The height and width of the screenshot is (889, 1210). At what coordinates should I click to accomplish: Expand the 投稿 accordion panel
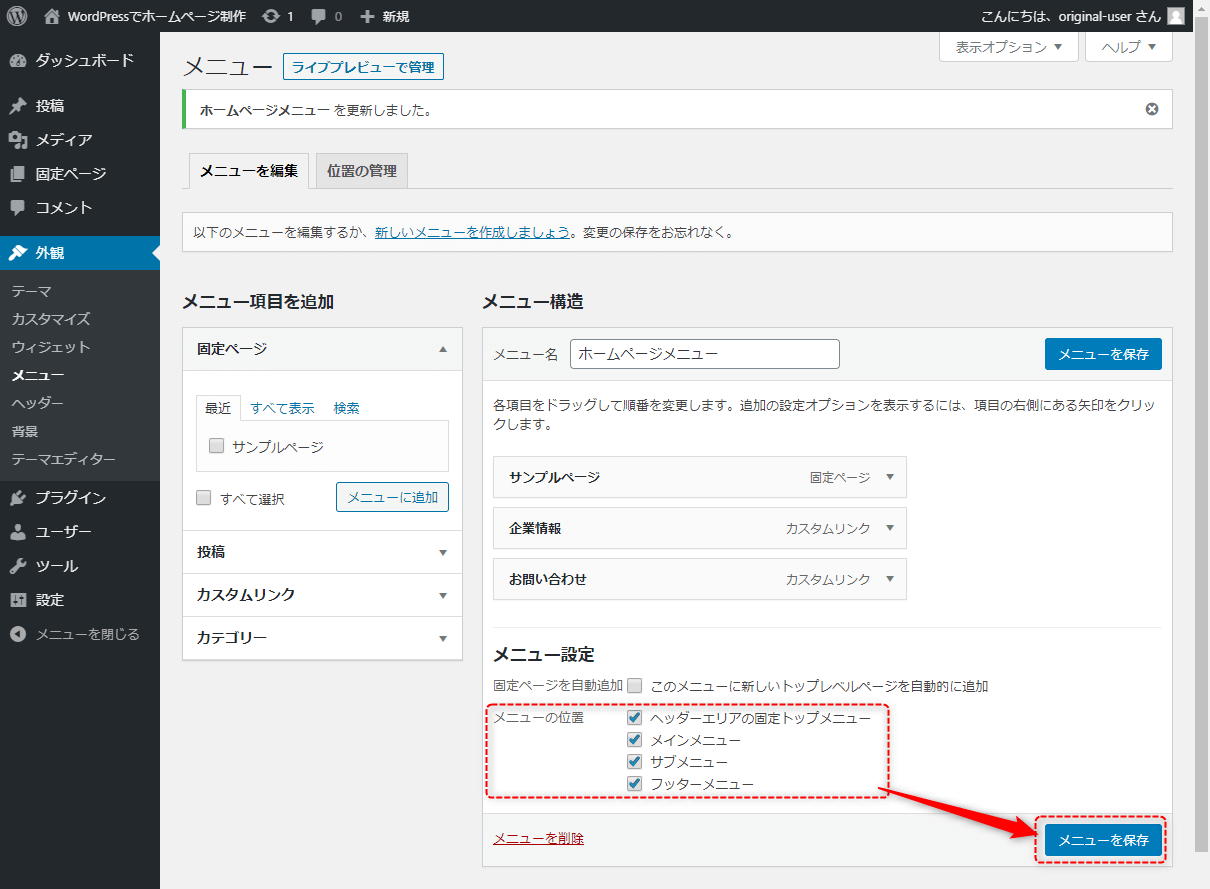point(322,552)
